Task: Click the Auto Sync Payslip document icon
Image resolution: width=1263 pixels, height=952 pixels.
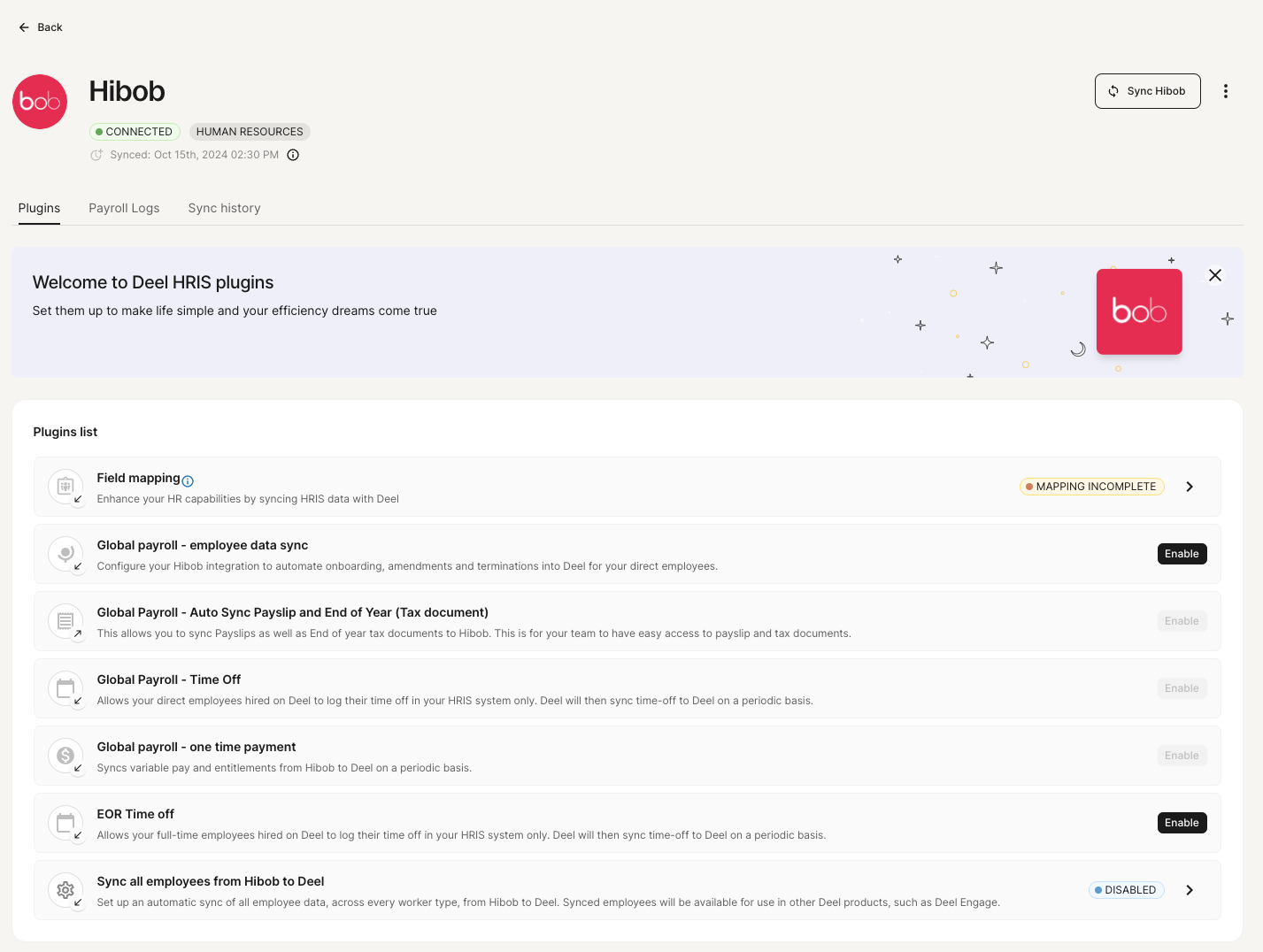Action: [x=65, y=621]
